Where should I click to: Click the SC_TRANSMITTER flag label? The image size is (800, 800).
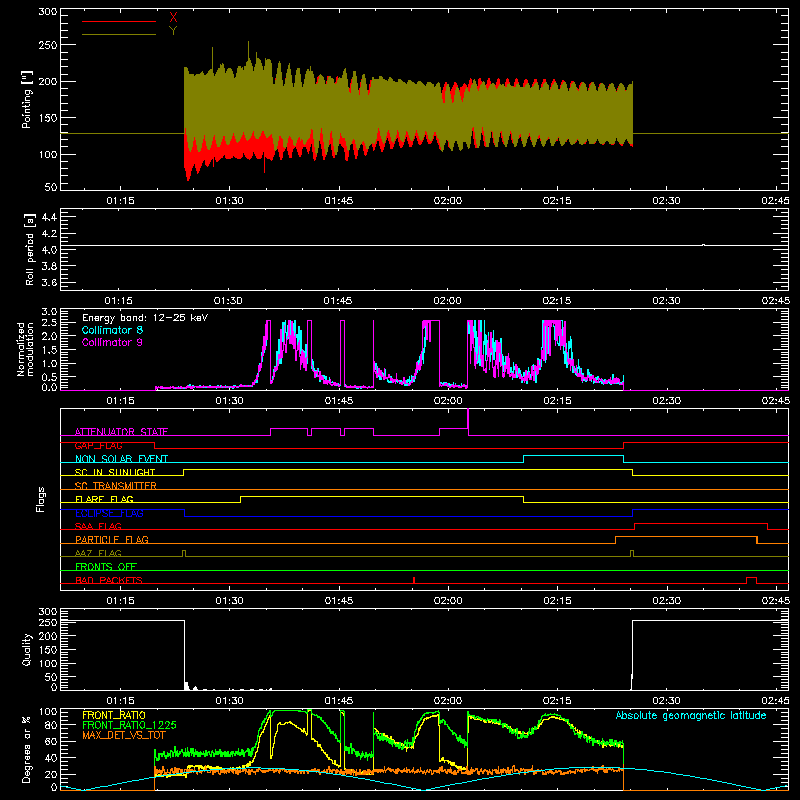point(116,485)
